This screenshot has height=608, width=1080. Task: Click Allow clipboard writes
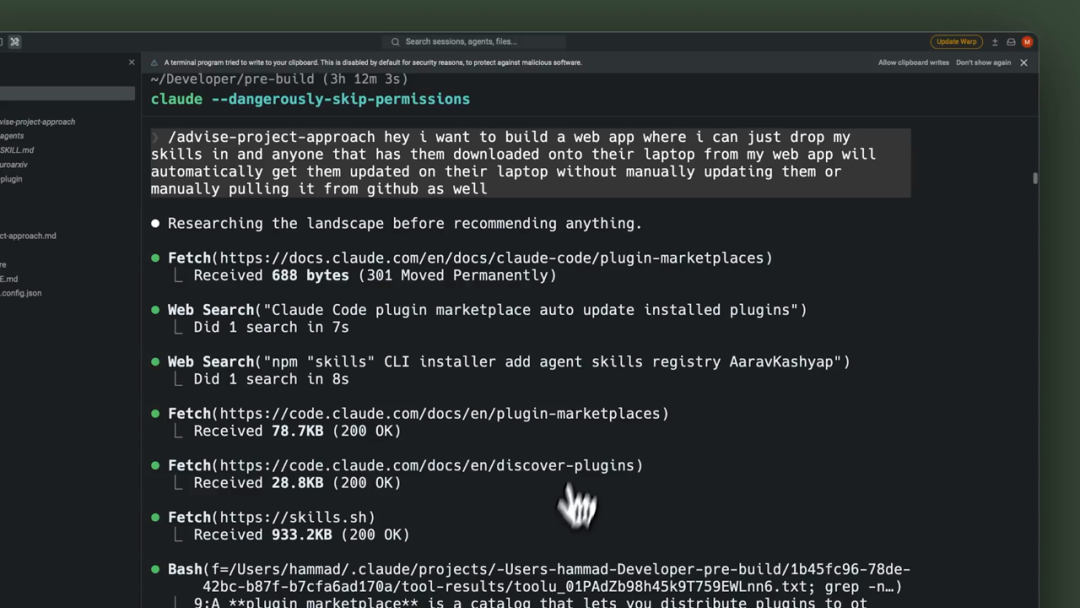click(913, 63)
